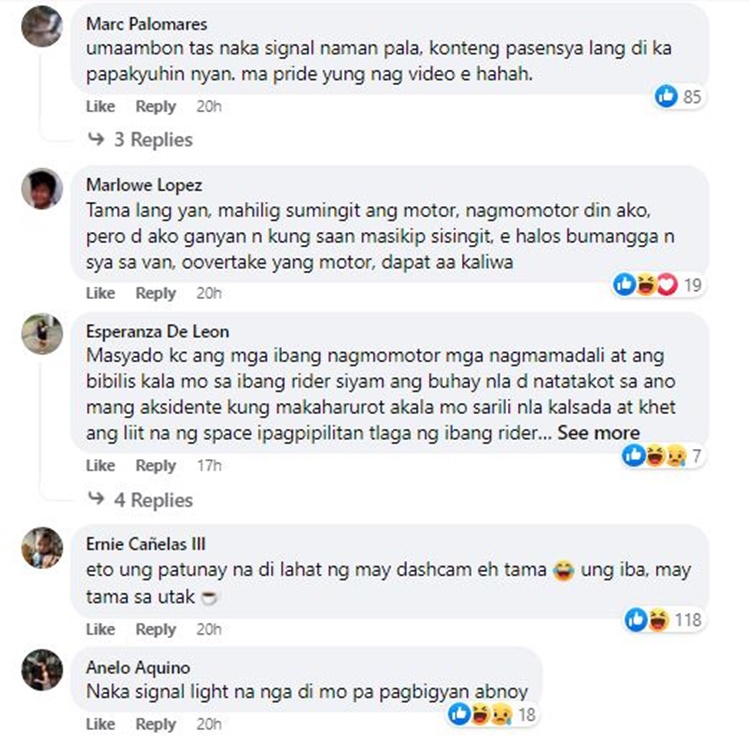Expand the 4 Replies thread
750x737 pixels.
[x=153, y=500]
